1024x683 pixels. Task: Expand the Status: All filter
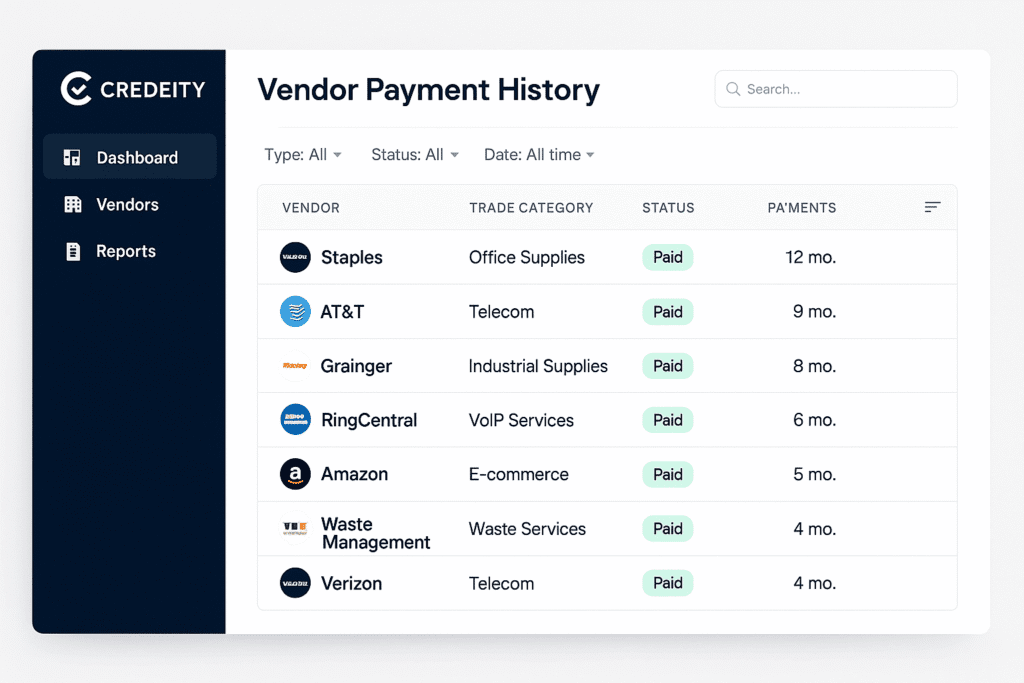(x=414, y=155)
